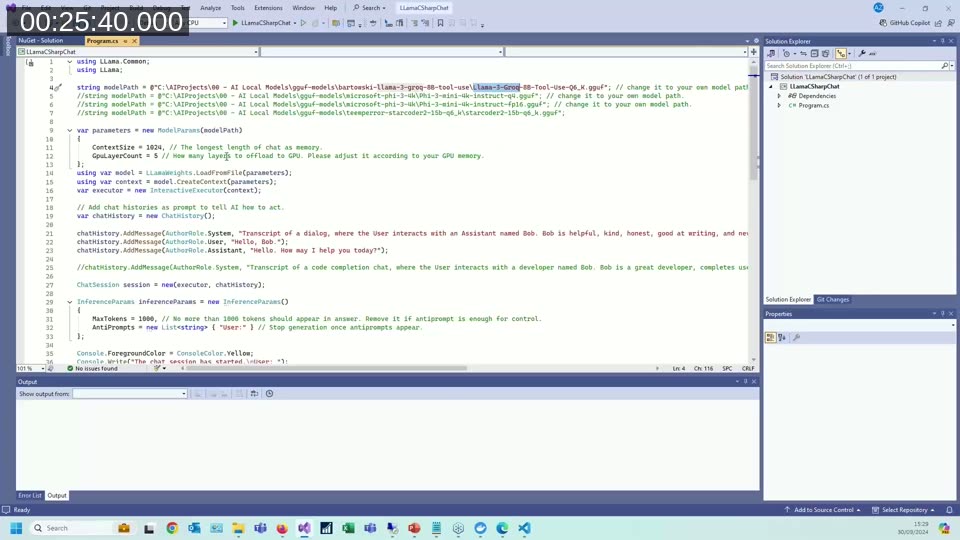960x540 pixels.
Task: Open the Show output from dropdown
Action: (x=130, y=394)
